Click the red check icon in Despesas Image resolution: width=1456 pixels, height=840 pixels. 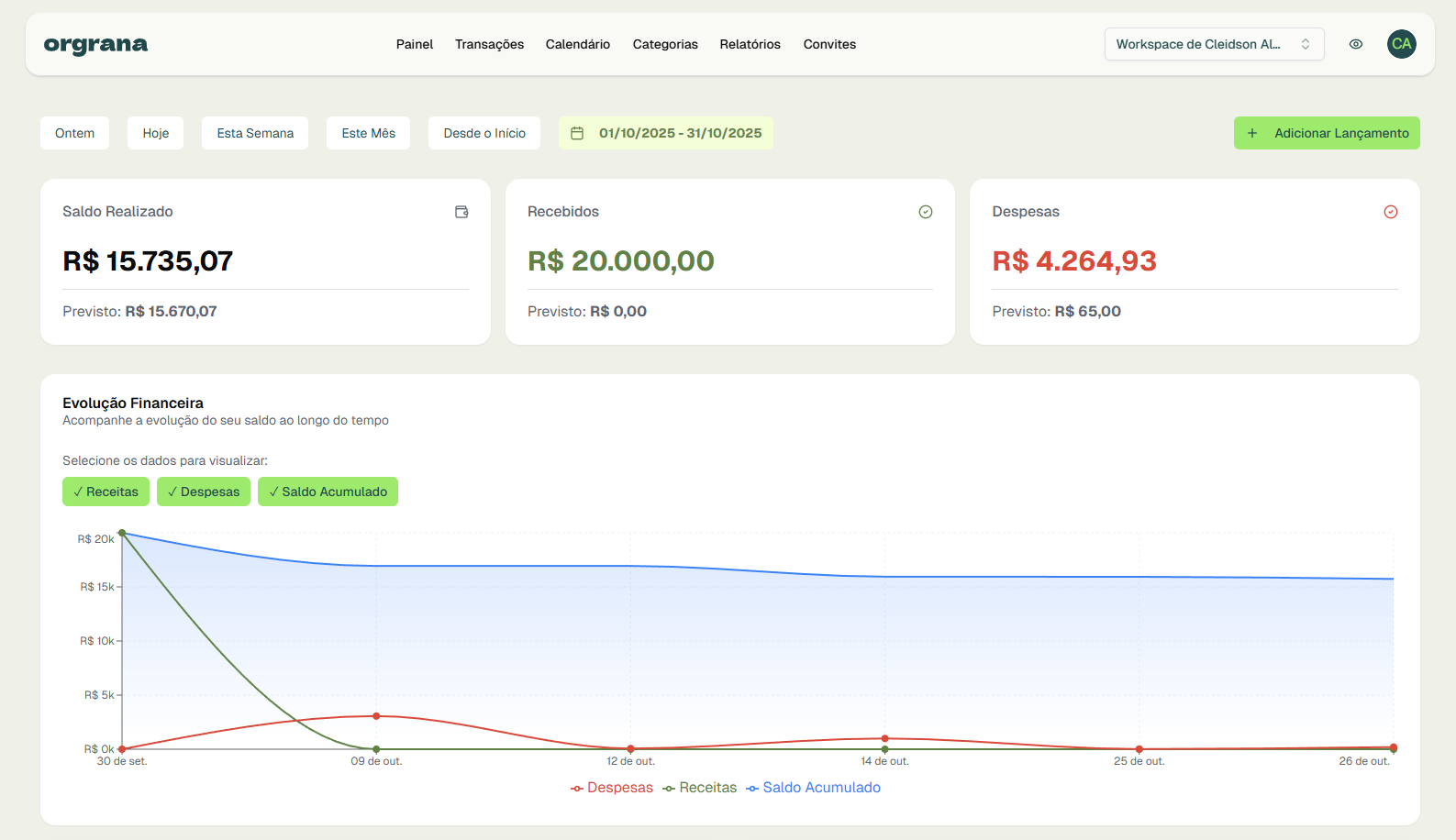(1390, 212)
